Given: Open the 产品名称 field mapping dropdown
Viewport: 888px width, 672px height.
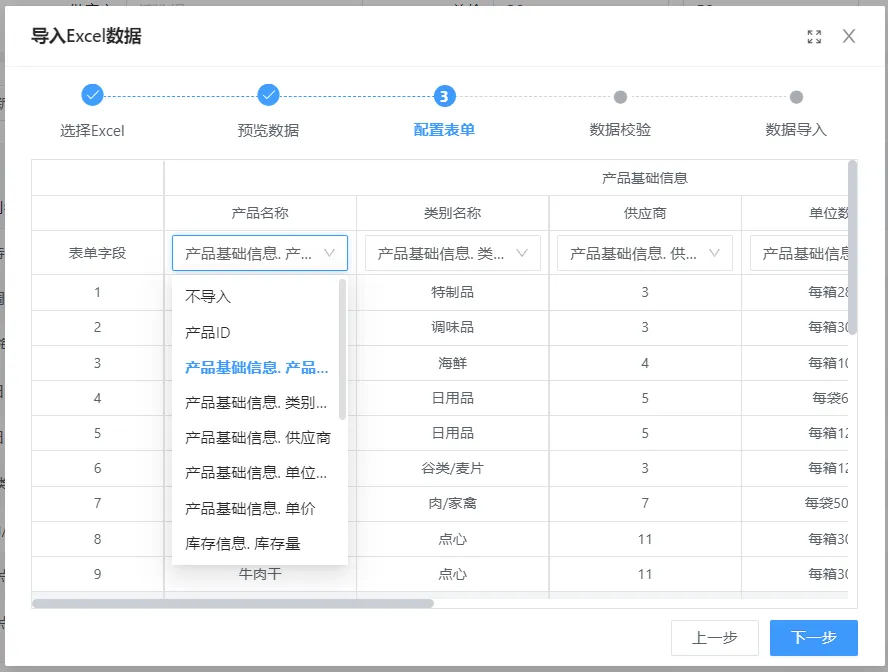Looking at the screenshot, I should pos(260,253).
